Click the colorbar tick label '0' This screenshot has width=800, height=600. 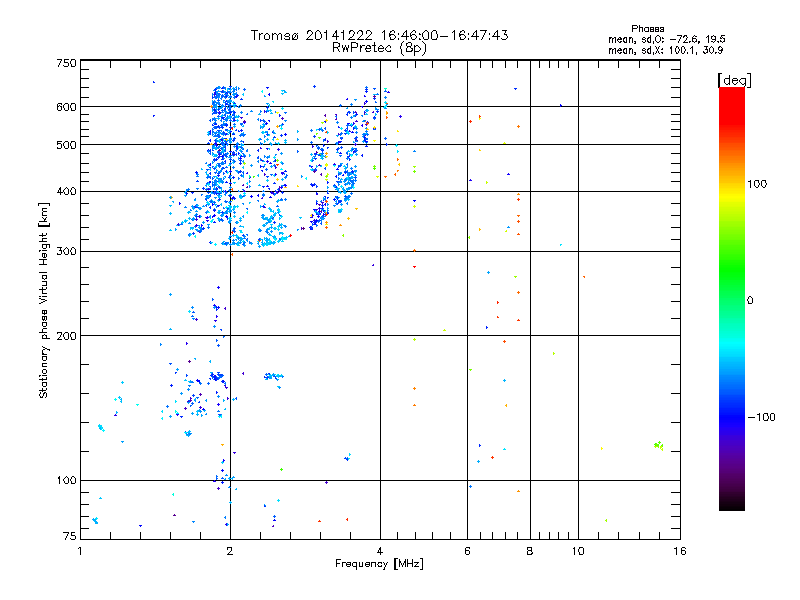click(750, 300)
